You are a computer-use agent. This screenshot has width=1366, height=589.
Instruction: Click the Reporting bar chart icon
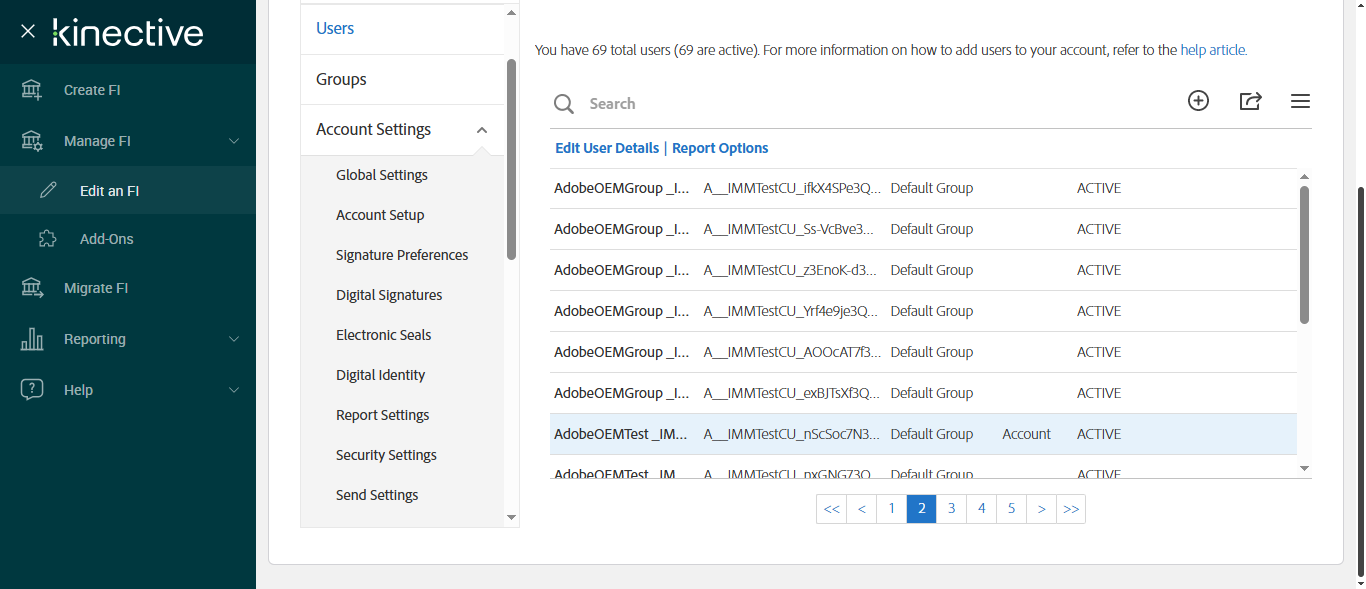(x=32, y=339)
